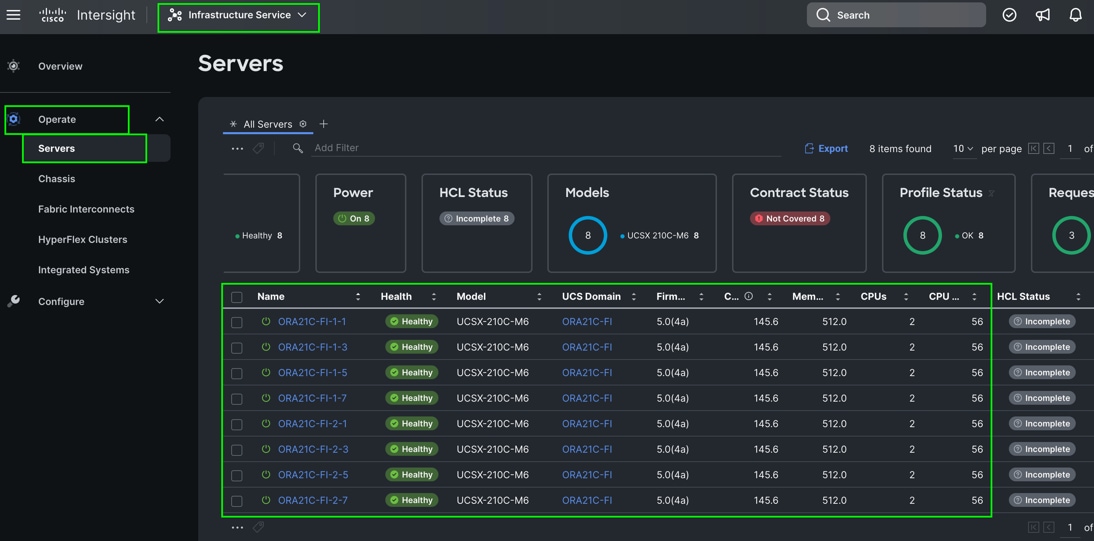Click the HCL Status Incomplete 8 badge
Screen dimensions: 1094x541
(x=477, y=218)
